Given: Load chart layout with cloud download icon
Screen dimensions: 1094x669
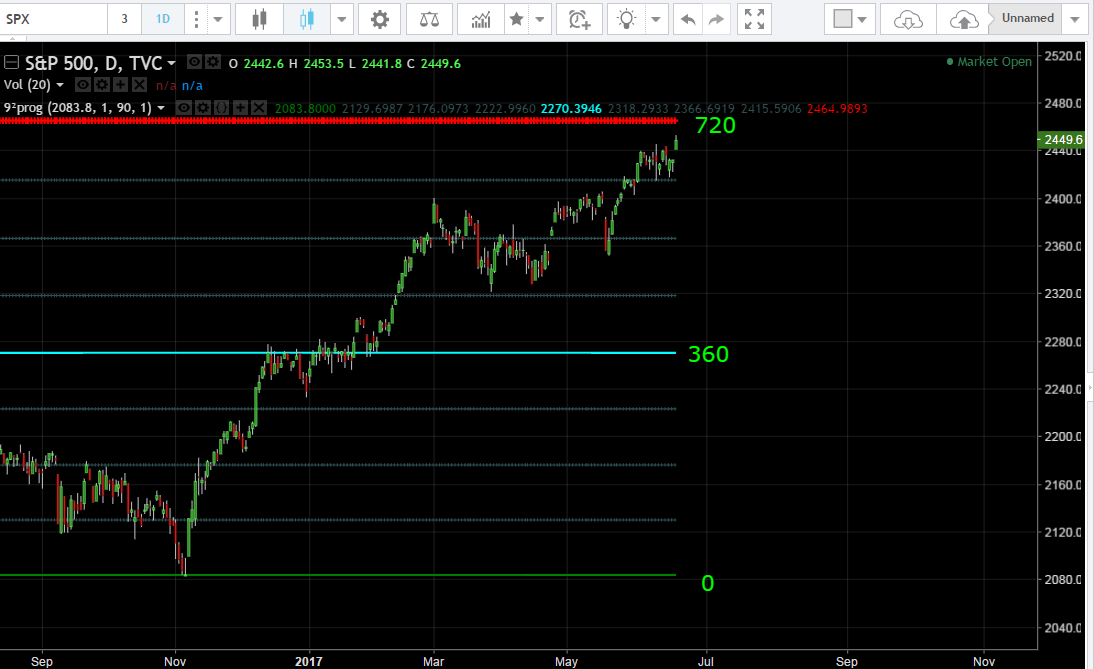Looking at the screenshot, I should 907,19.
